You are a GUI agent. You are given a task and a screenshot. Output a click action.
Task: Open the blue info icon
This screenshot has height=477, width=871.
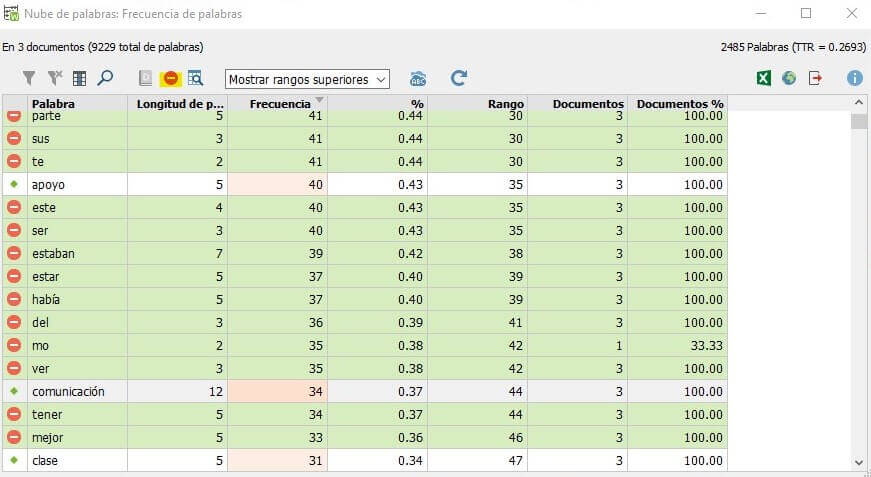coord(855,78)
